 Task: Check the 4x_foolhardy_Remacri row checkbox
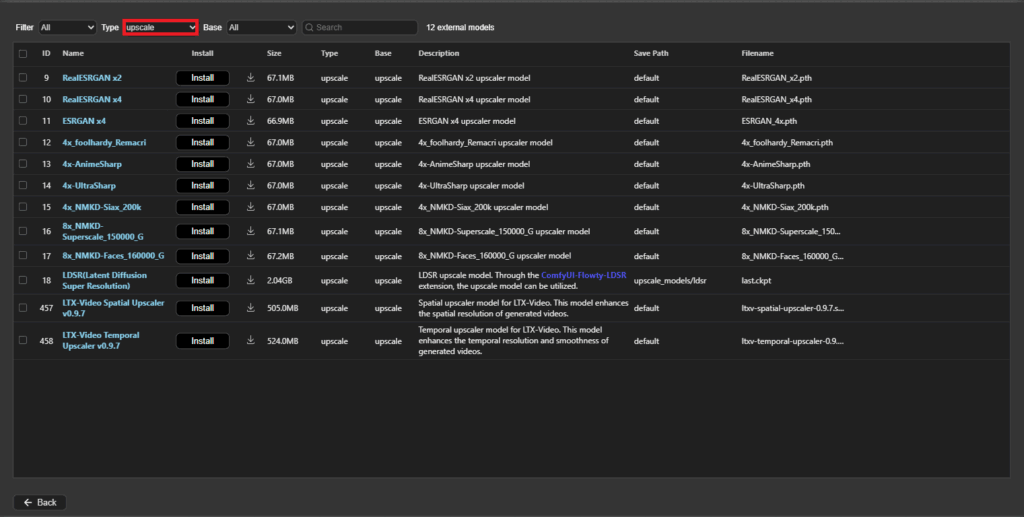[23, 142]
